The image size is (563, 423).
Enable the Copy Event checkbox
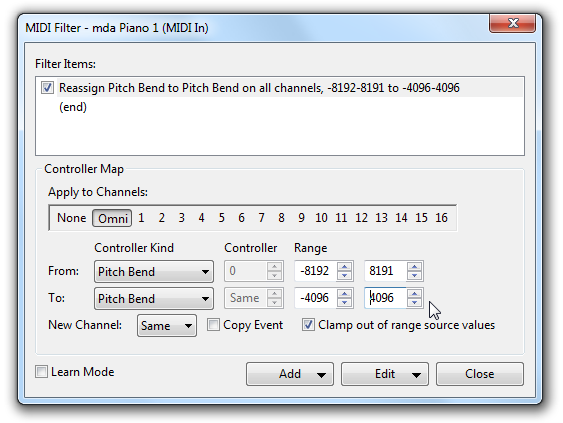(213, 325)
